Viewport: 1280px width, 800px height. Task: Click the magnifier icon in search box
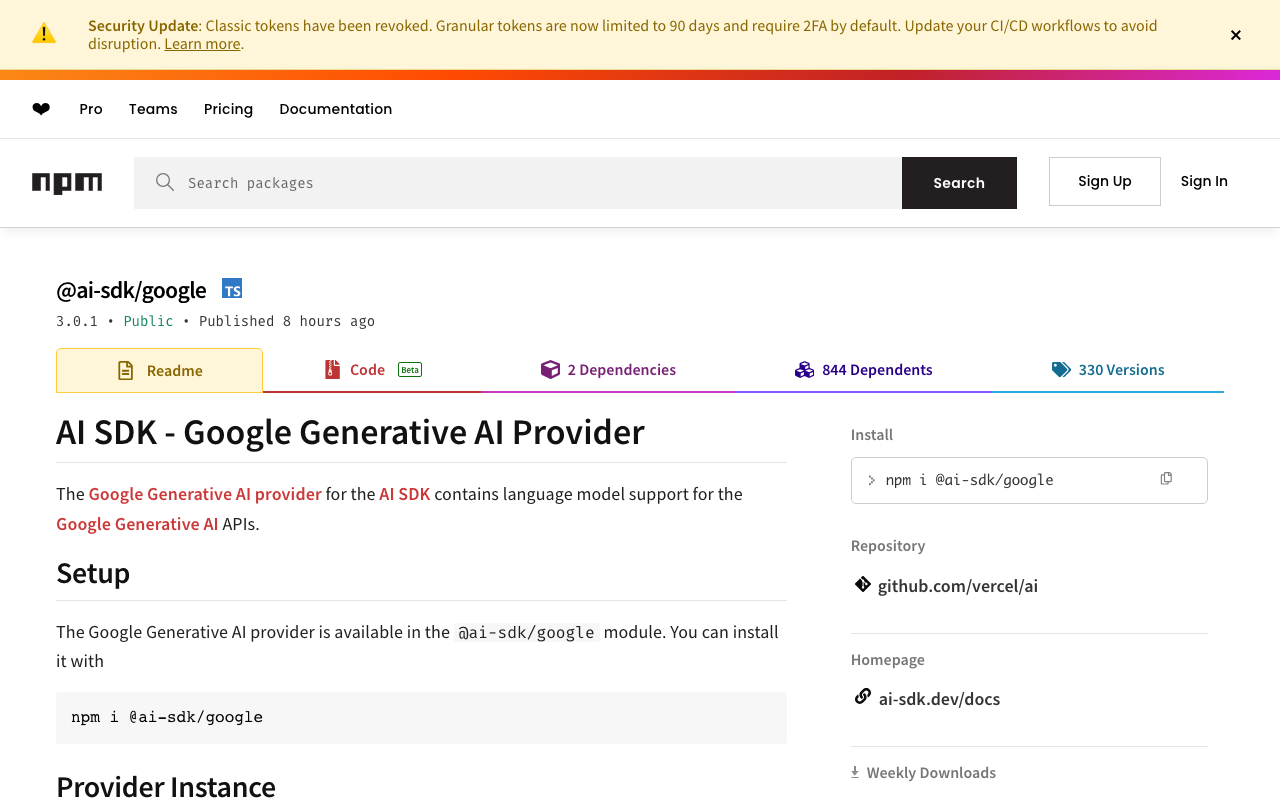[165, 182]
